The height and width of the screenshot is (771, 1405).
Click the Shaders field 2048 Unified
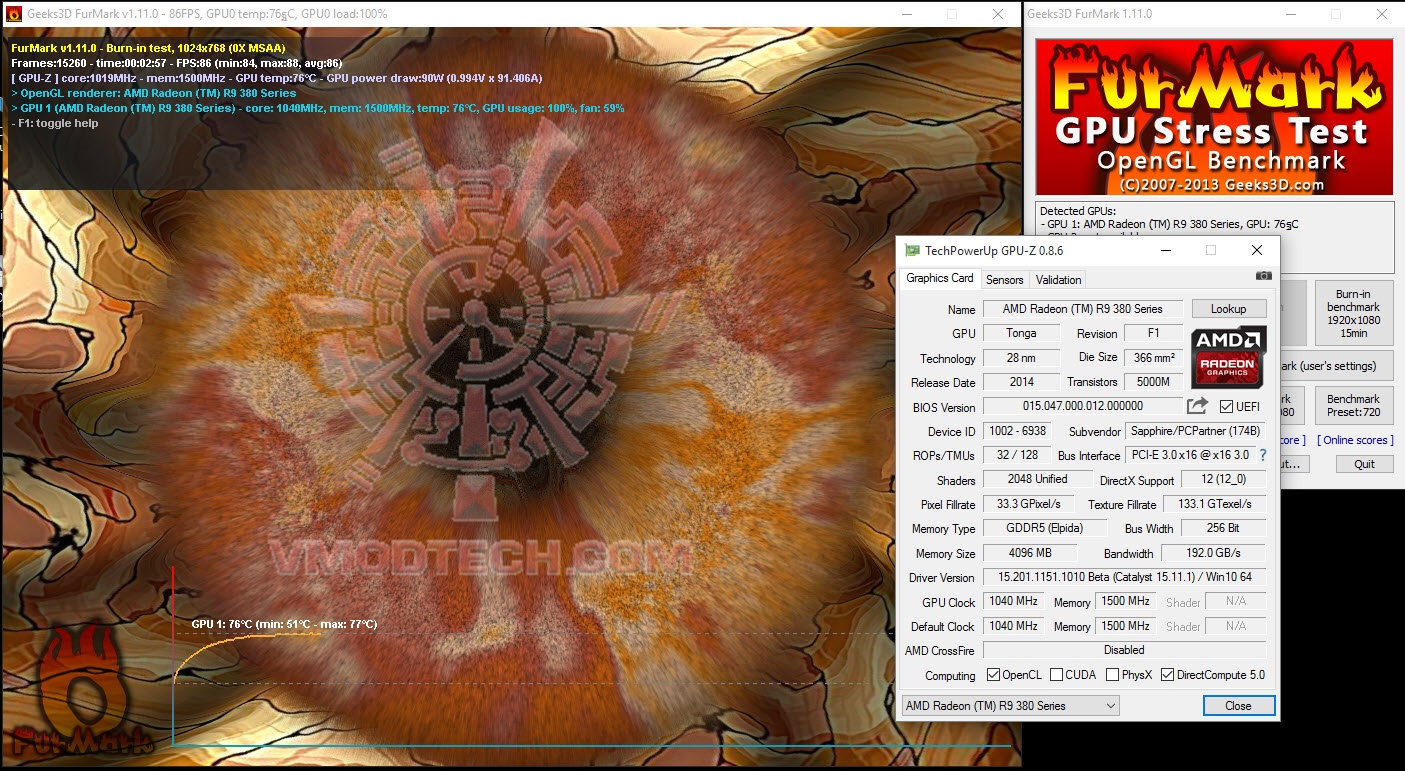pyautogui.click(x=1037, y=479)
